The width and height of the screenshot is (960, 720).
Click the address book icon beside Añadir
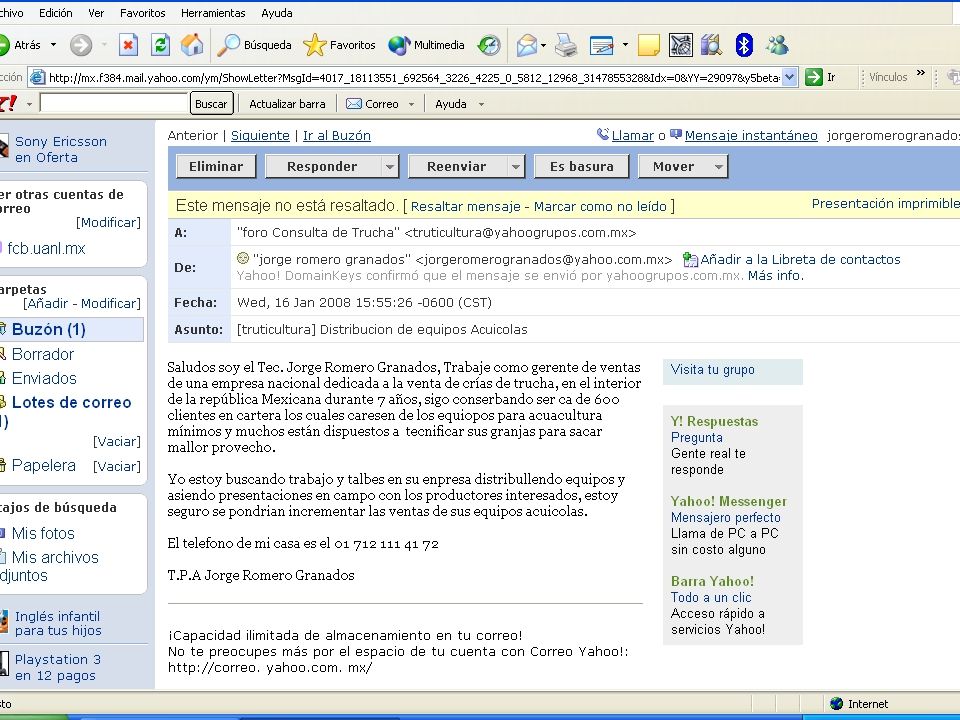point(690,260)
